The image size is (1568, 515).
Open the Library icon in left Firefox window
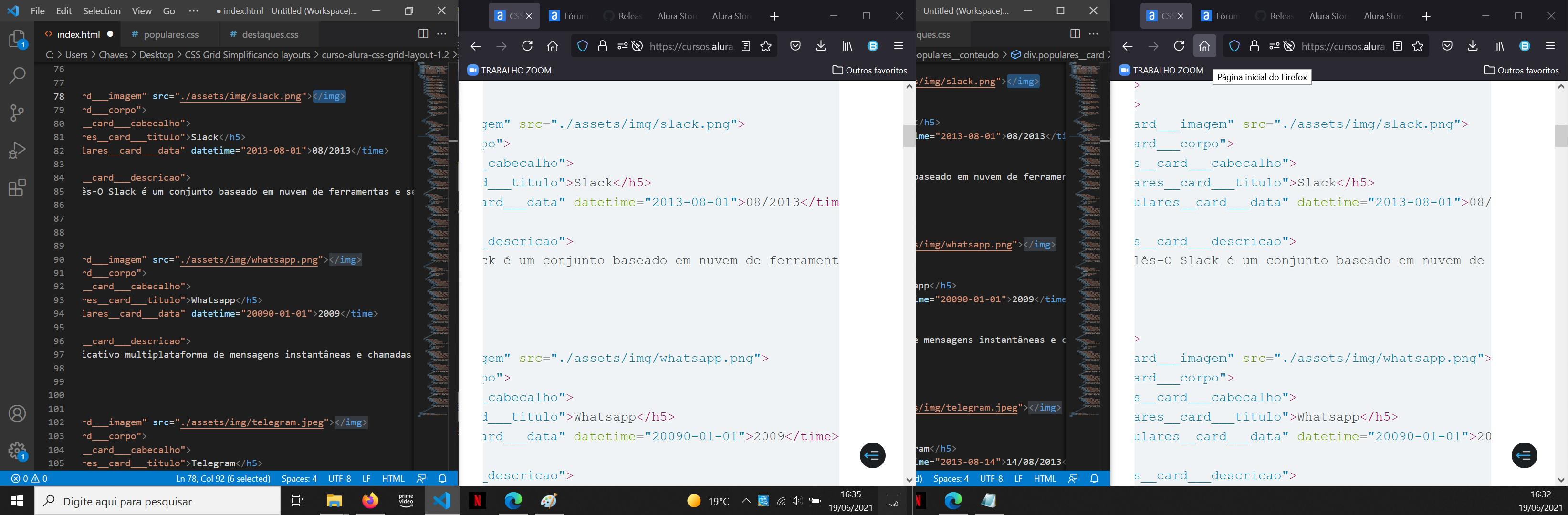tap(847, 46)
